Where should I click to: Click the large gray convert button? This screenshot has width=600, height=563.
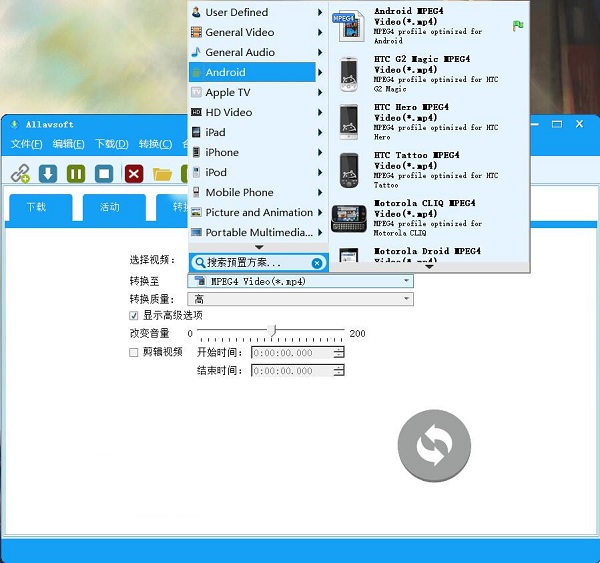tap(434, 446)
